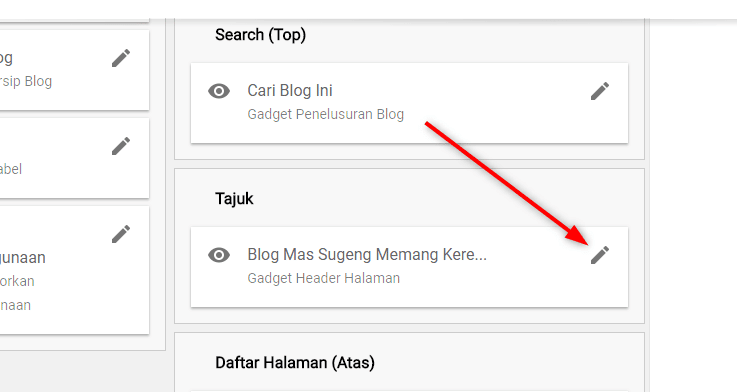The height and width of the screenshot is (392, 737).
Task: Click the 'naan' line in left card
Action: click(15, 305)
